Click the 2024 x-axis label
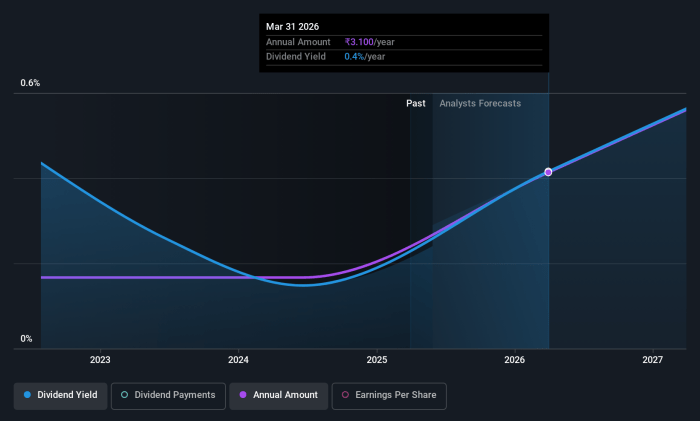 click(x=238, y=359)
